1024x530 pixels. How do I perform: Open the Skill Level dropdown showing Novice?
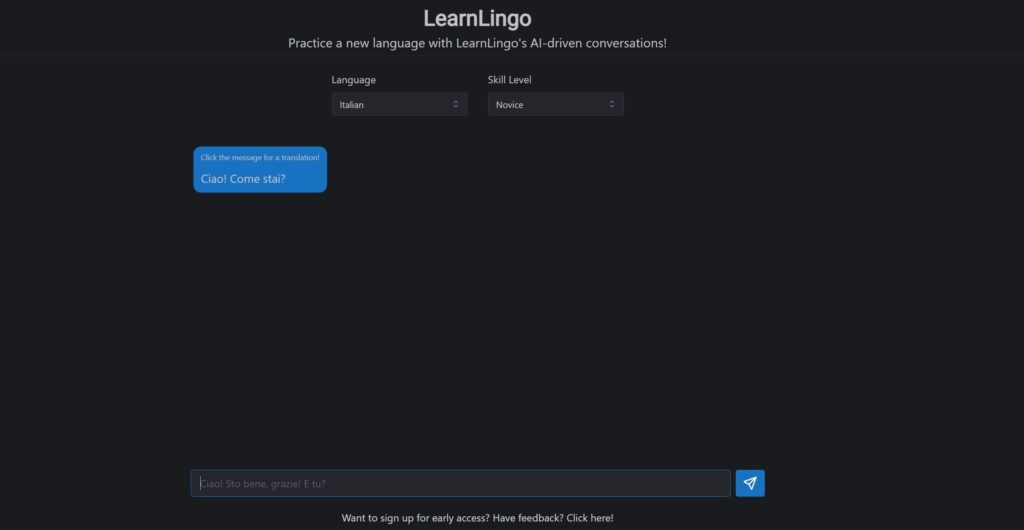coord(555,104)
